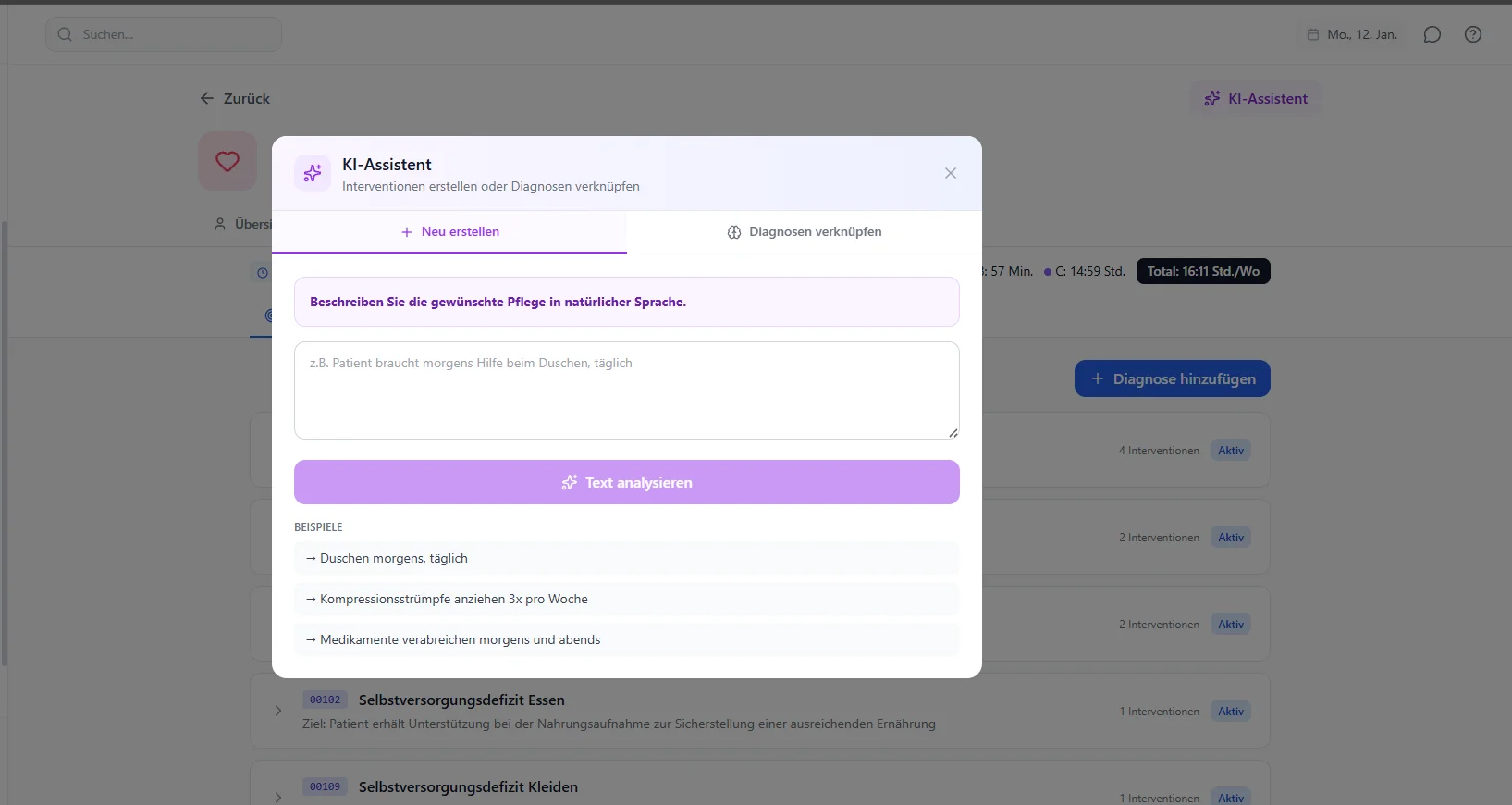Go back with Zurück

235,98
